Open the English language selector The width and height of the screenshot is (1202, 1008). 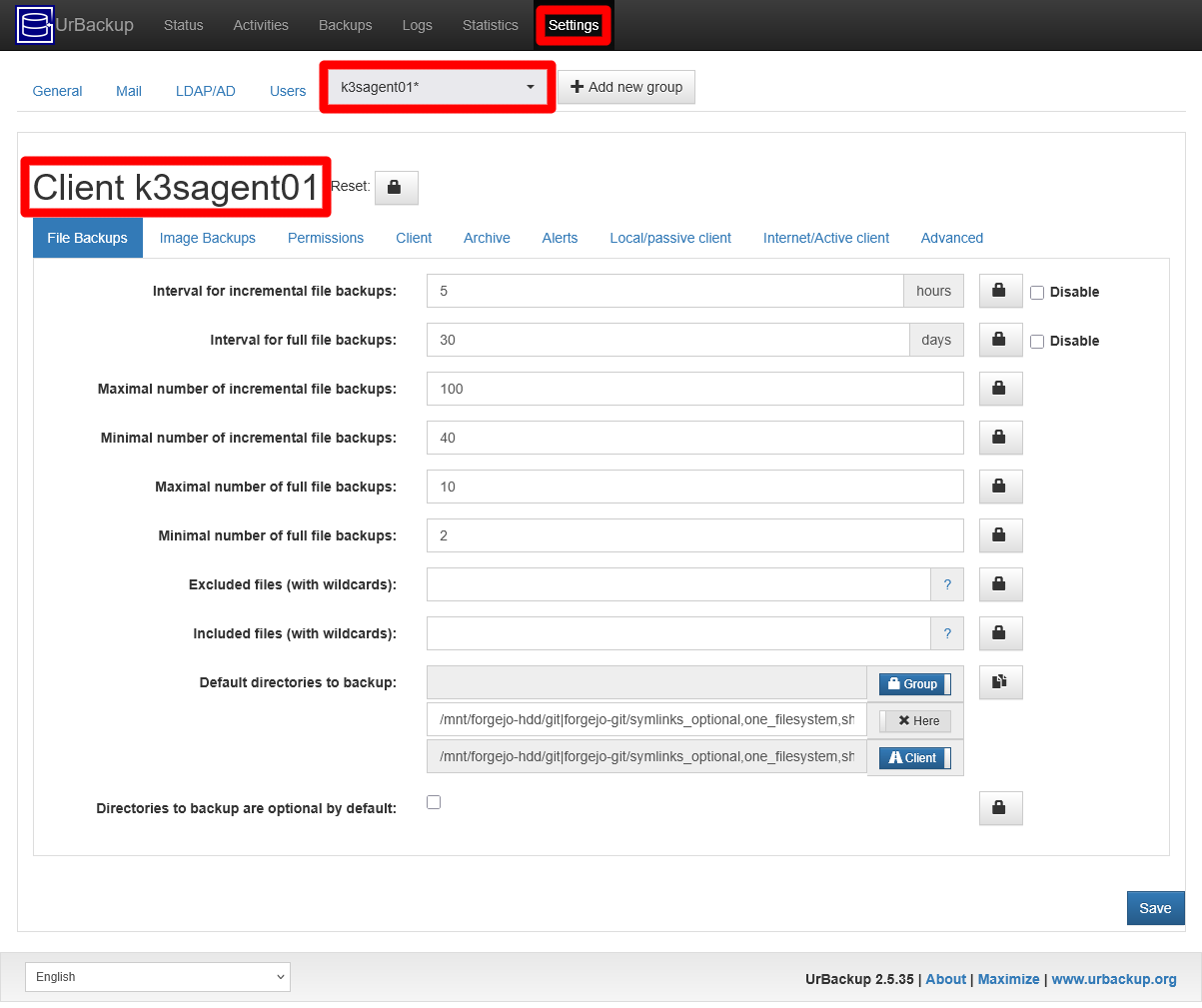pyautogui.click(x=157, y=977)
